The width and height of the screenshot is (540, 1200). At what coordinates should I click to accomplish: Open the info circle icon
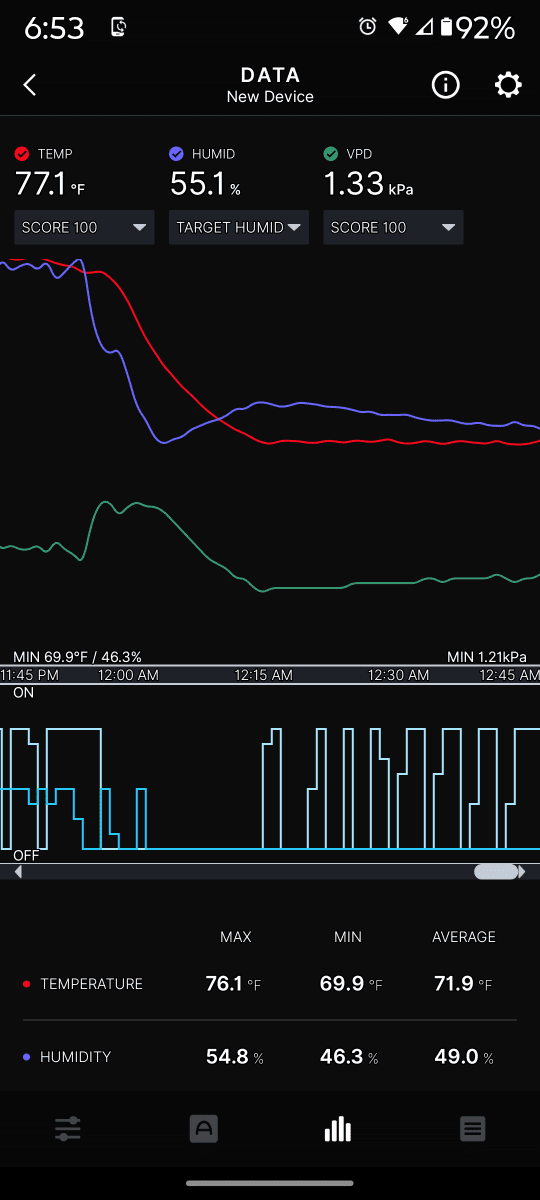point(445,85)
